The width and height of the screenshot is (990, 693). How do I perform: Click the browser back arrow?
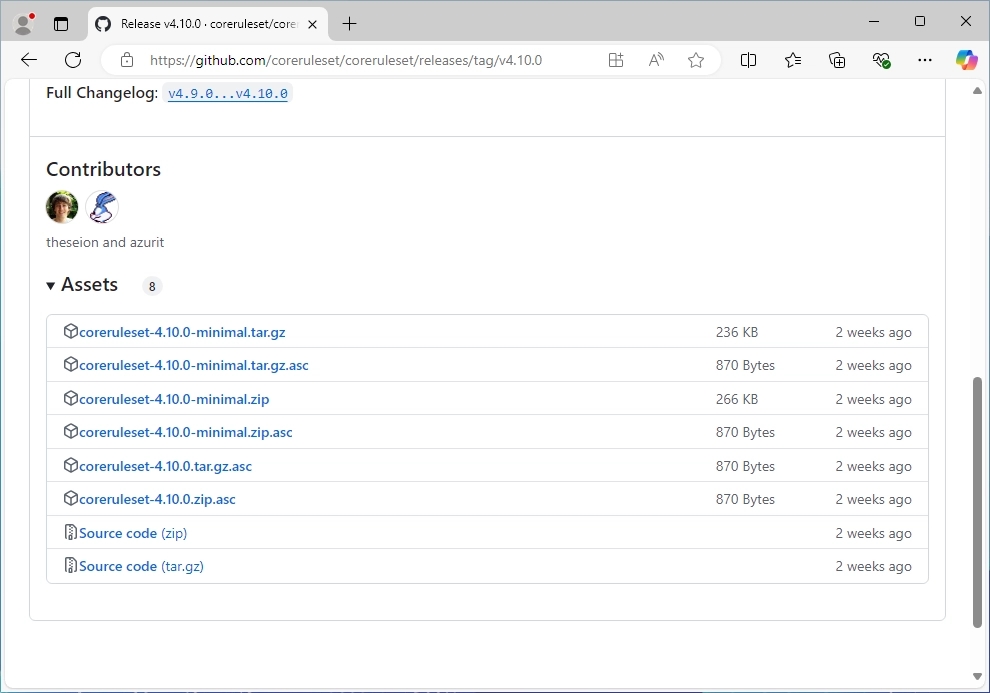click(x=29, y=60)
